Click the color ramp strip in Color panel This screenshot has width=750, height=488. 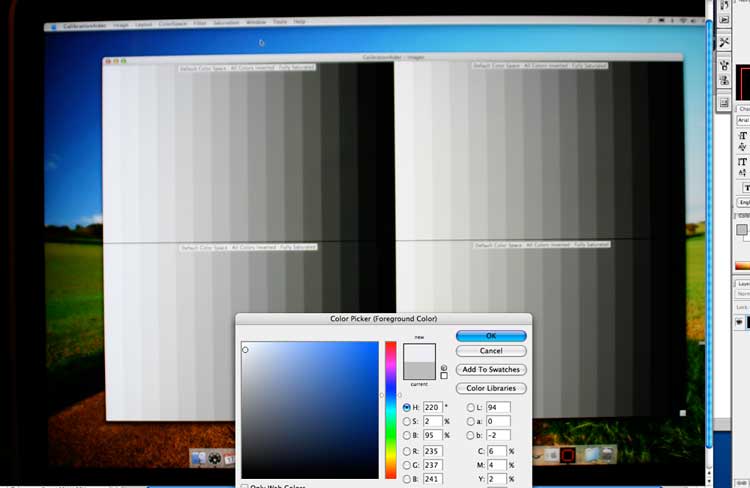coord(743,266)
